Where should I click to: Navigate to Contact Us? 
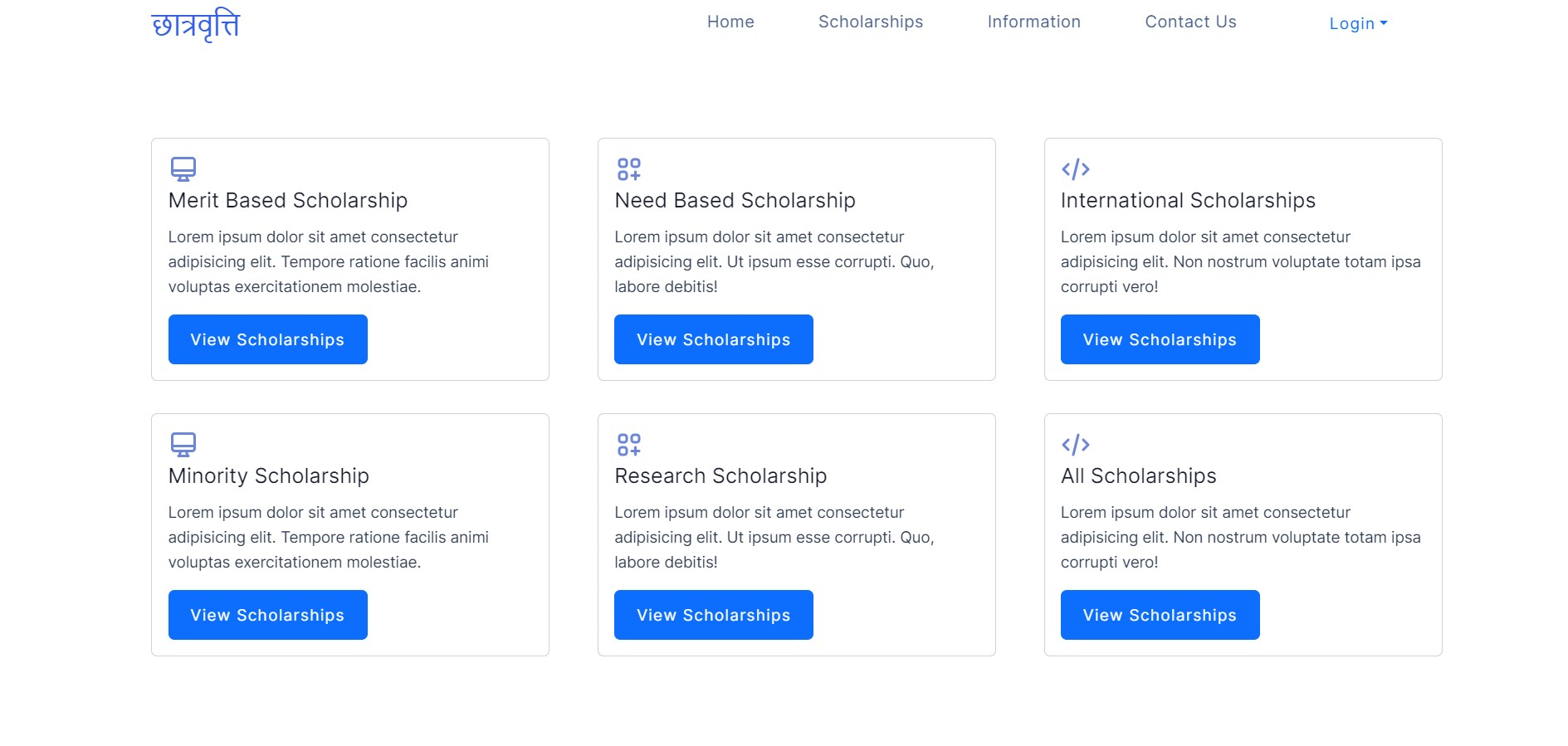click(1190, 22)
